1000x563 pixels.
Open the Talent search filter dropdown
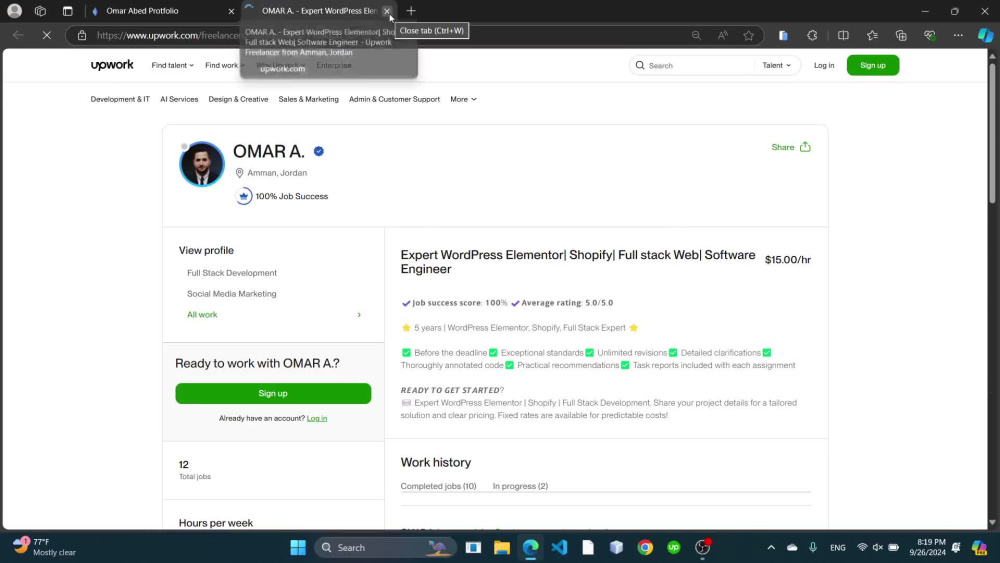coord(776,65)
